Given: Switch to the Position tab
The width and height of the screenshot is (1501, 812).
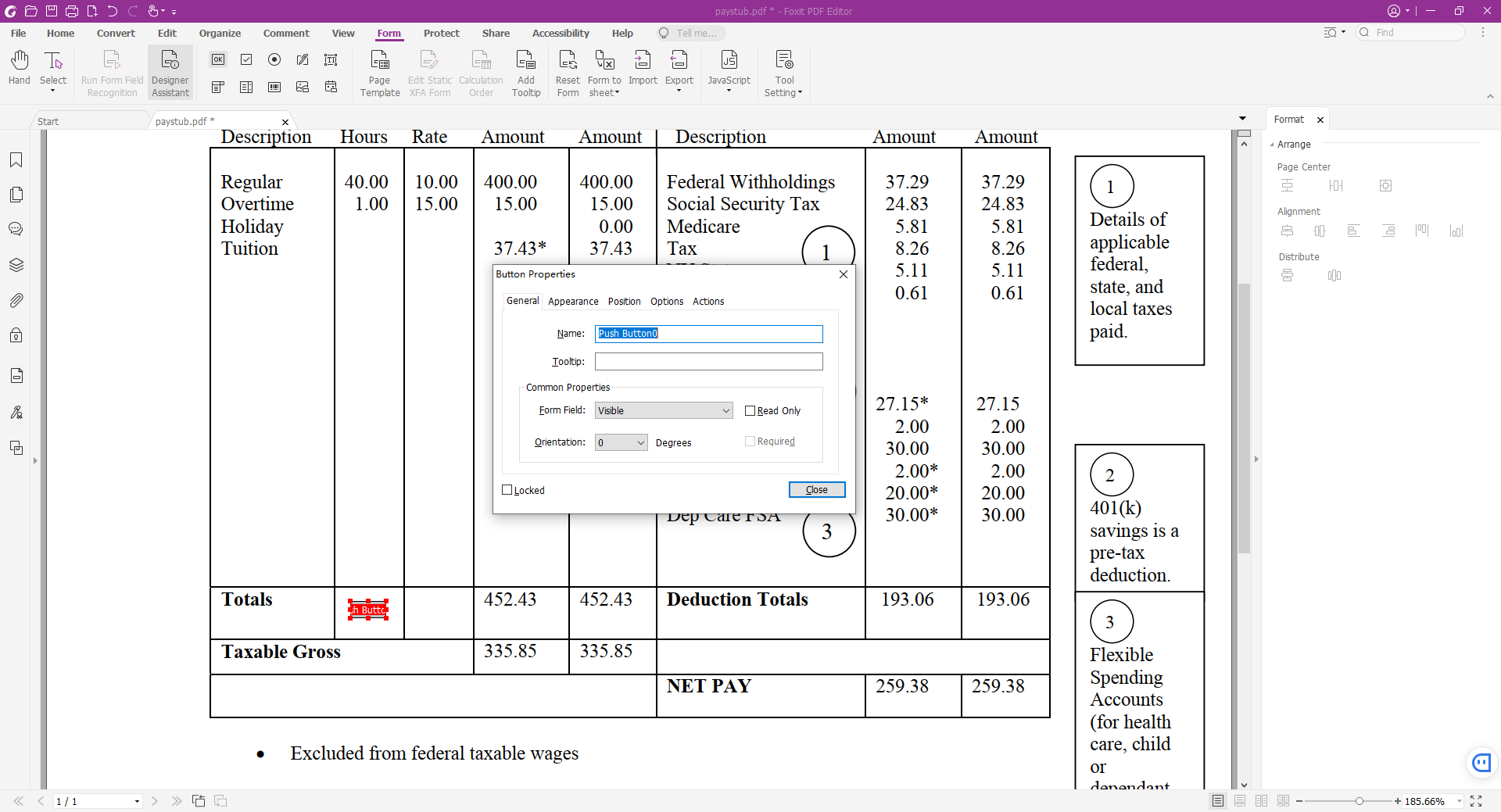Looking at the screenshot, I should tap(624, 302).
